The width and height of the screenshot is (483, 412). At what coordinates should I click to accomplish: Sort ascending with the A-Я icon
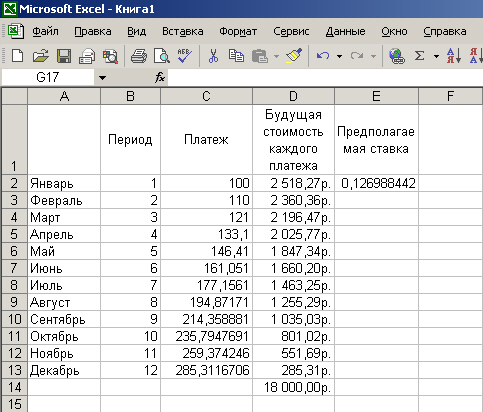(x=454, y=56)
